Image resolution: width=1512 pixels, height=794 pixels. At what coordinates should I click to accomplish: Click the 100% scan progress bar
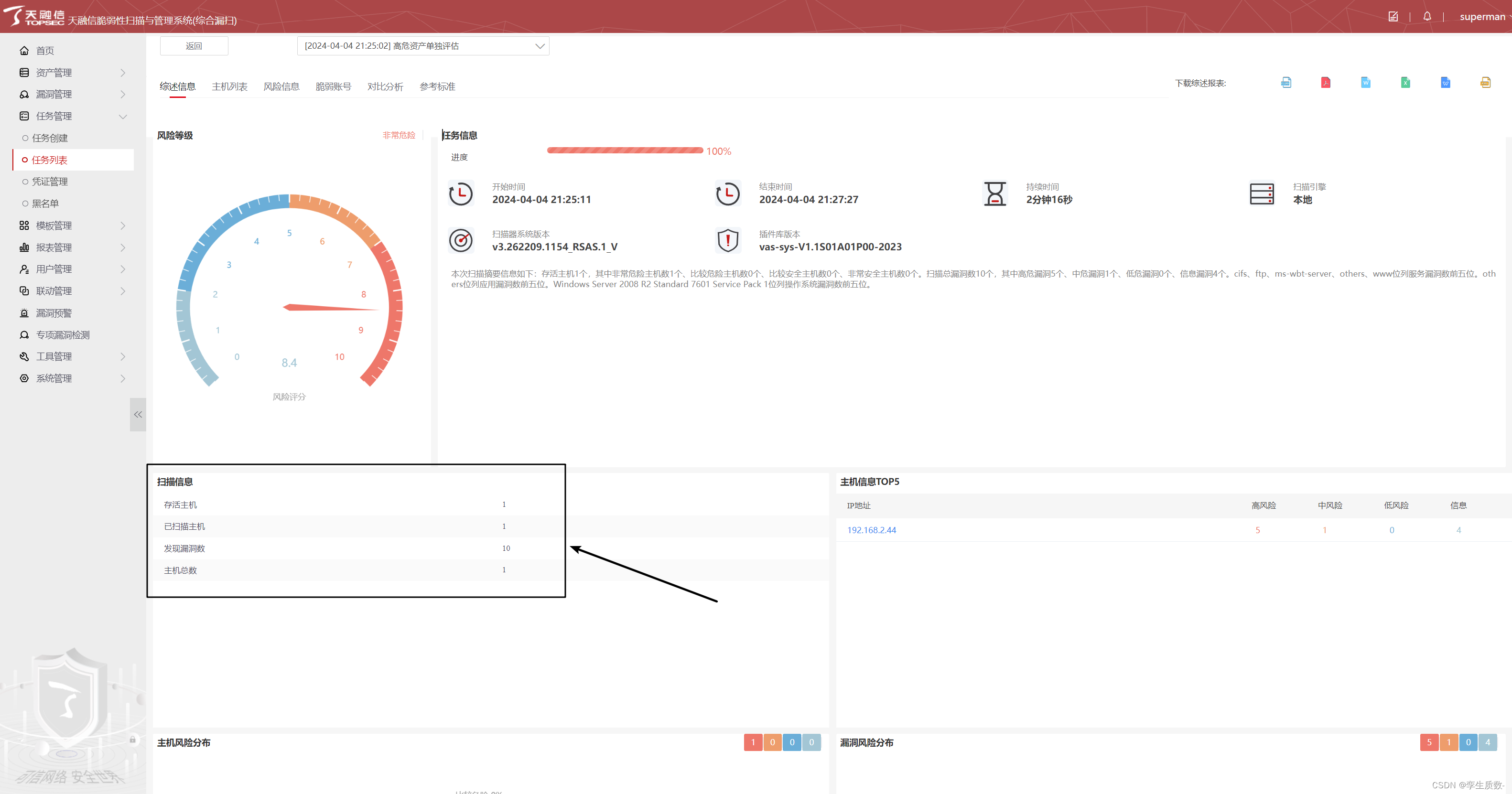click(625, 151)
